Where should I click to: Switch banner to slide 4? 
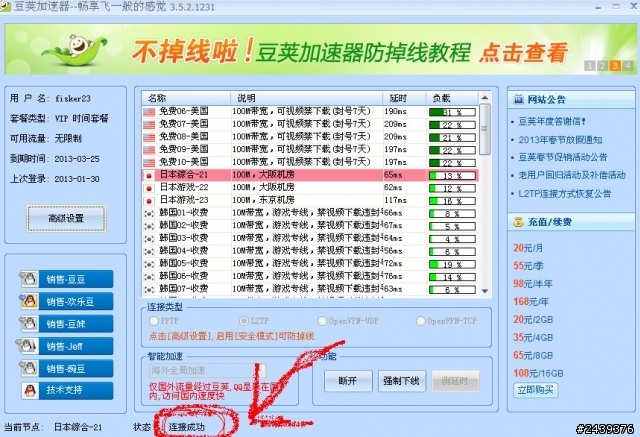(628, 65)
